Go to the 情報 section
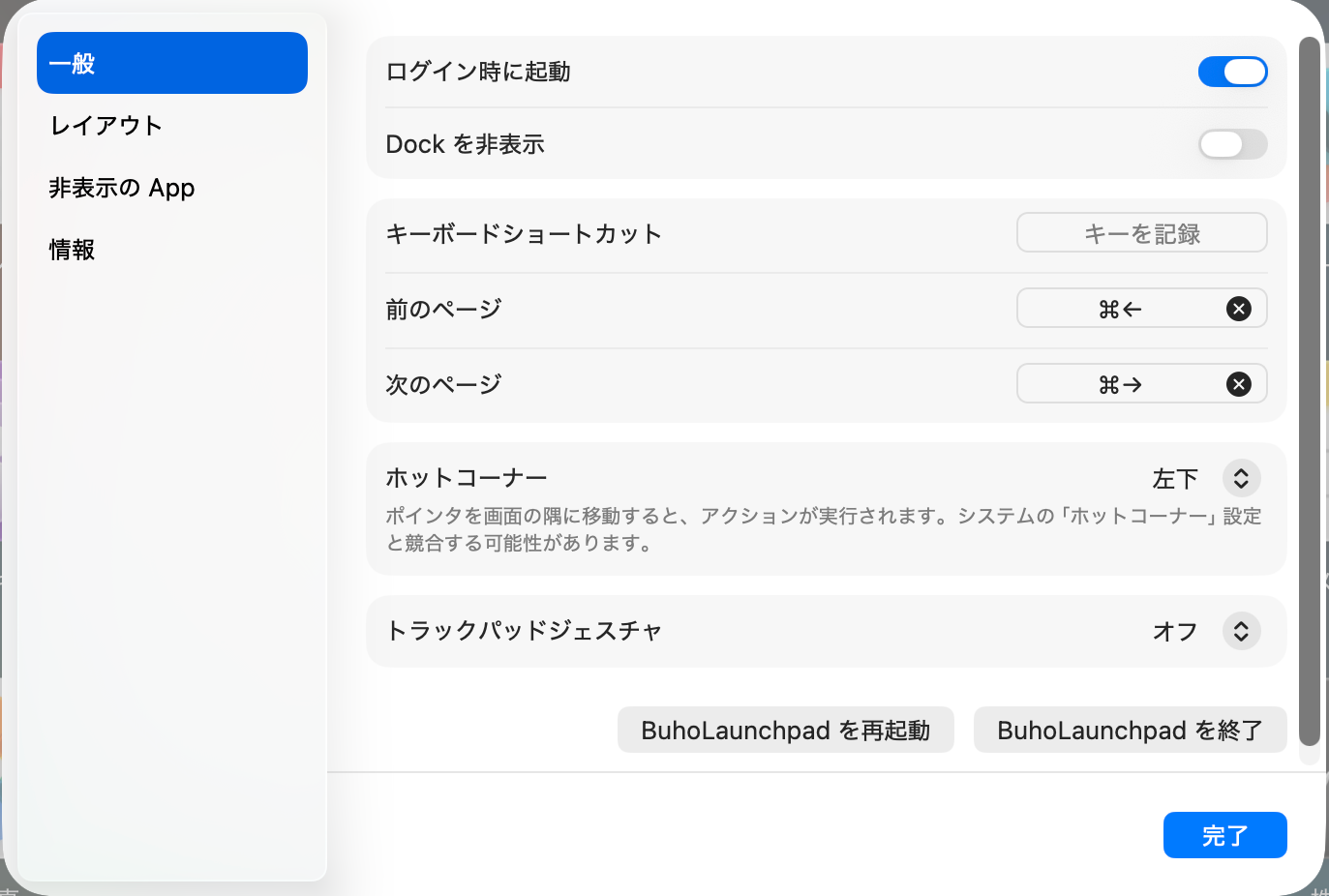 (73, 250)
